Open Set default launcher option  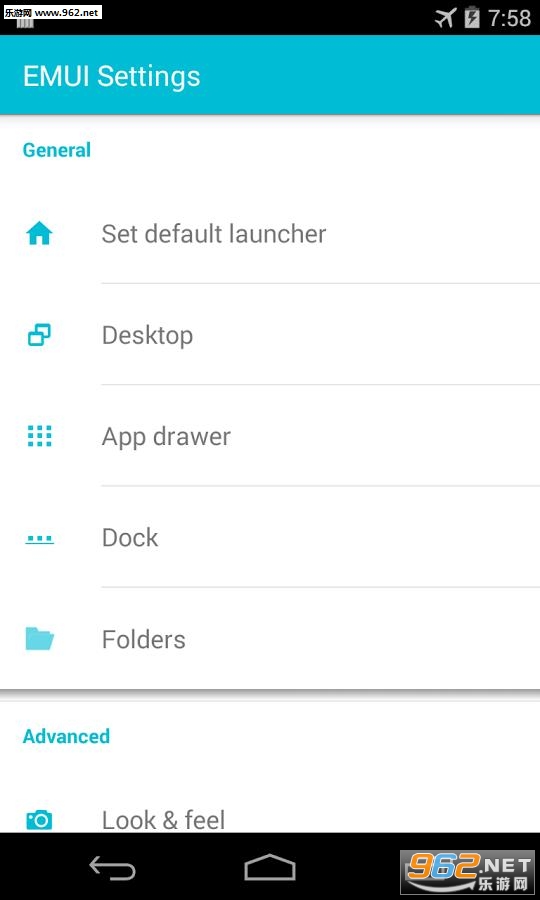tap(270, 234)
